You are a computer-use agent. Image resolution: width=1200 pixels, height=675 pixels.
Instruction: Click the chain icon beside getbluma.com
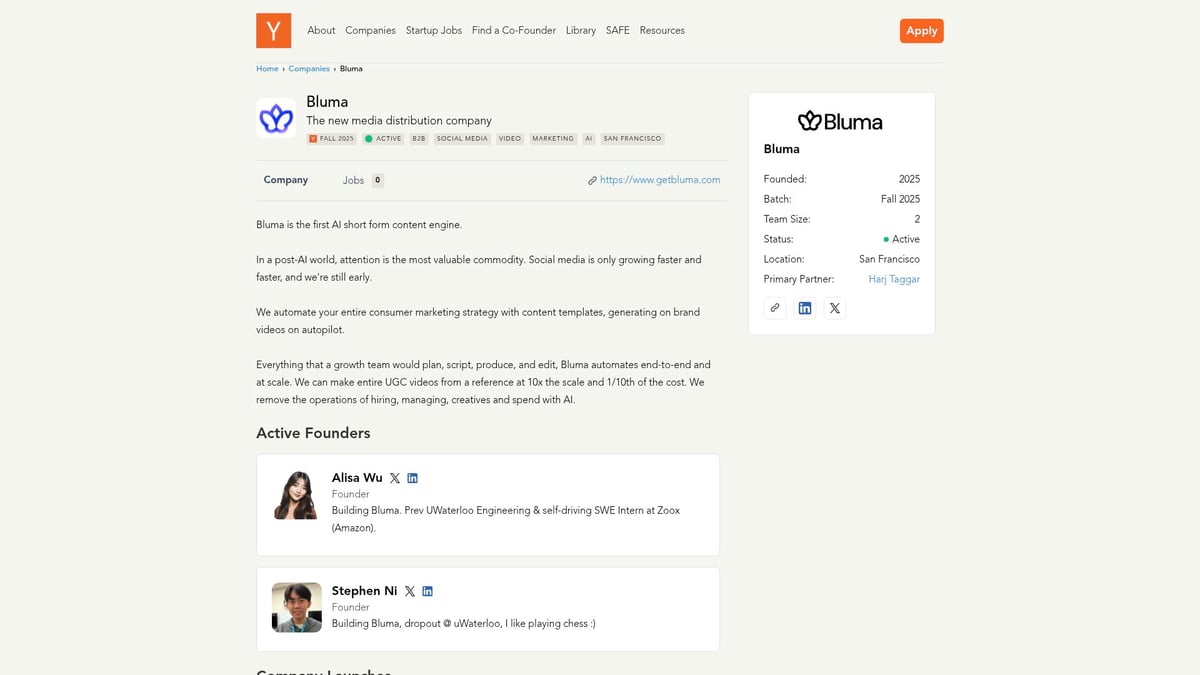tap(592, 180)
